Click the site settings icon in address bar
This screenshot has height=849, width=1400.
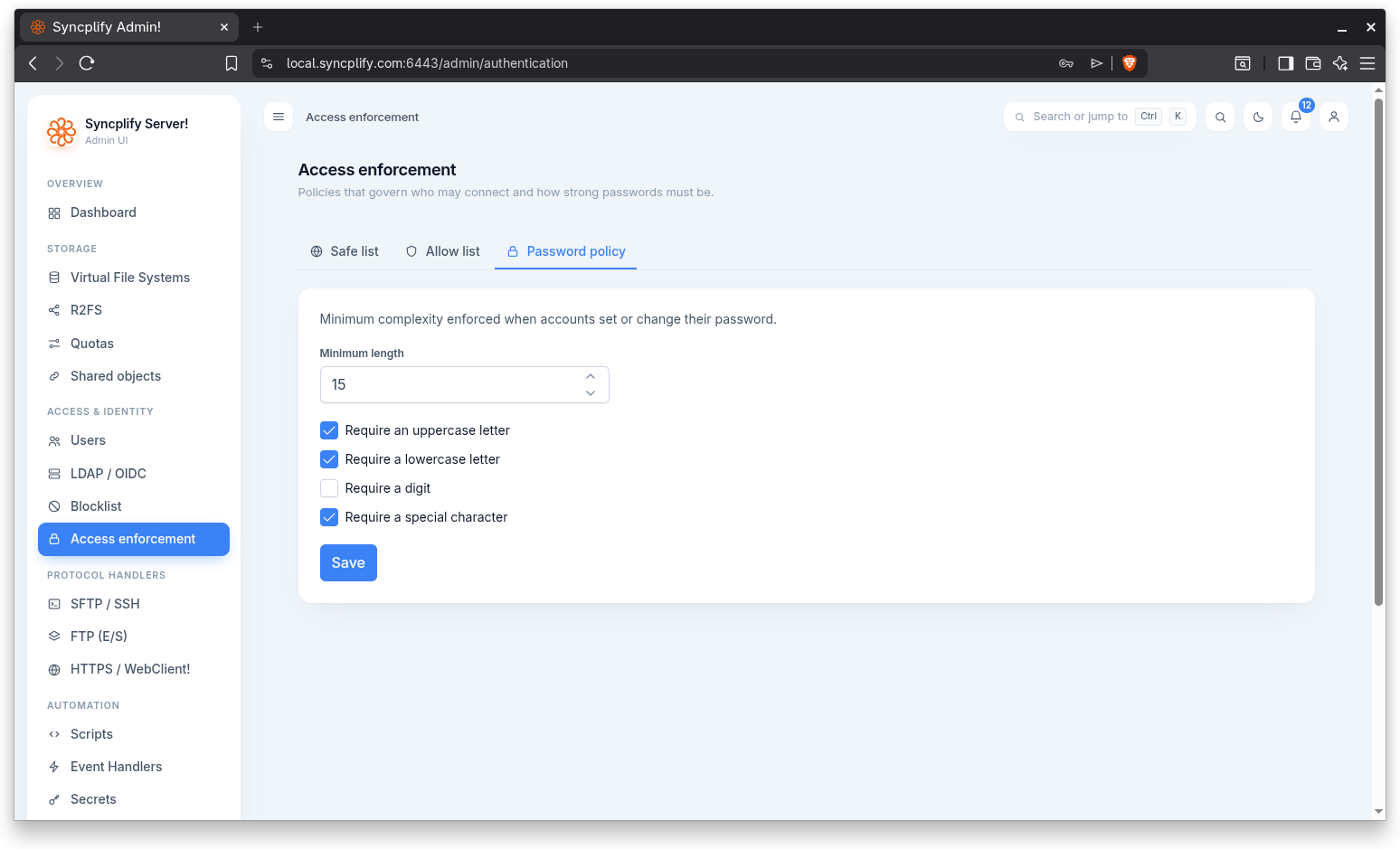(267, 63)
